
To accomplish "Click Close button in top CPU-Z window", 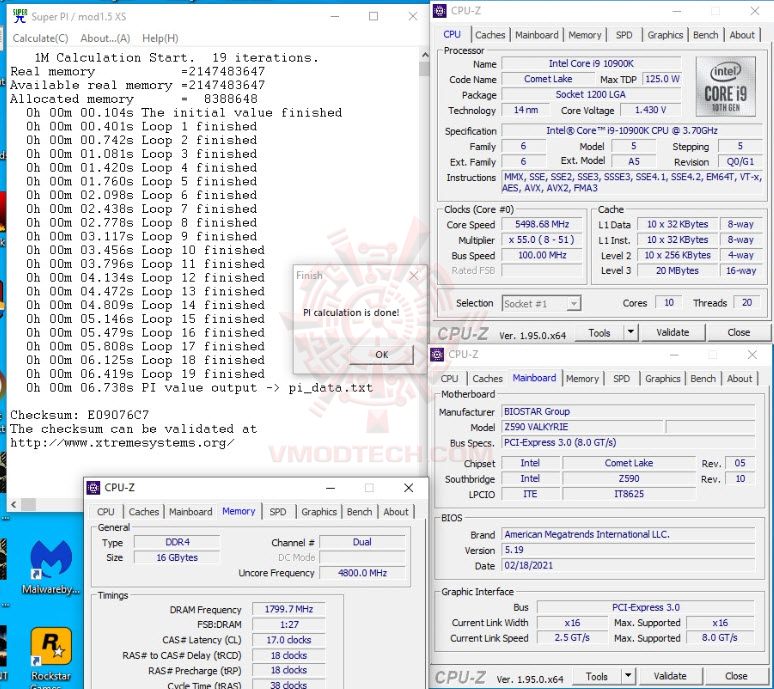I will point(738,333).
